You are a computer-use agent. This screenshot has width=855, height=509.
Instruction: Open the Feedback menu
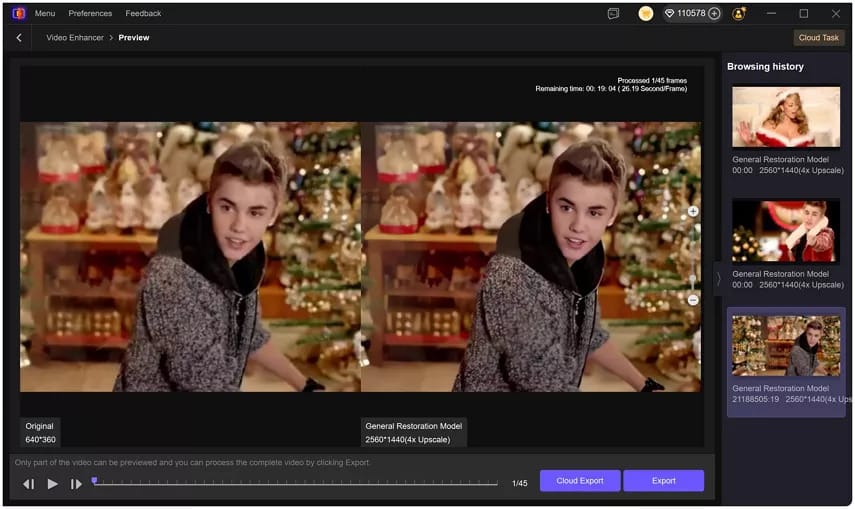coord(143,13)
